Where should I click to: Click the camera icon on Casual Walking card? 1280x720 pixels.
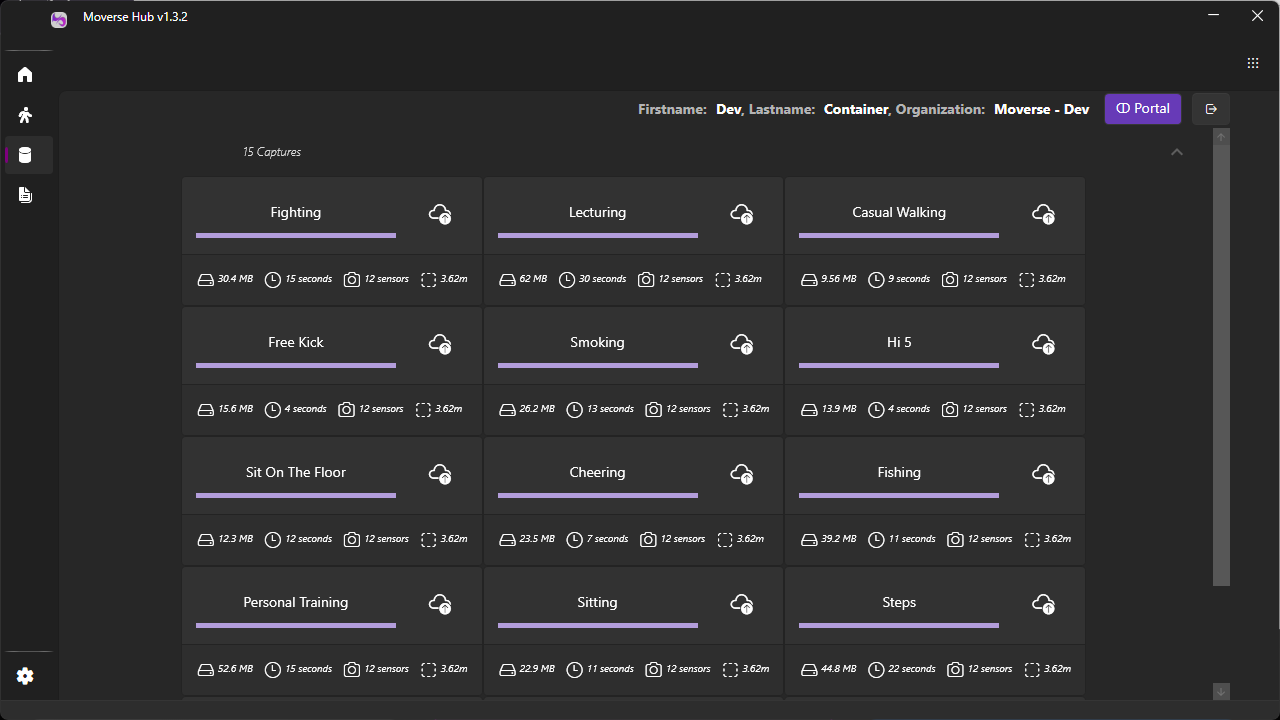950,280
